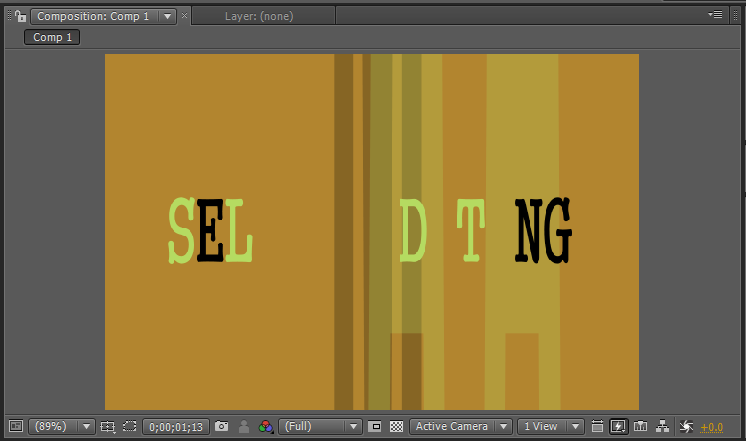This screenshot has height=441, width=746.
Task: Click the Show Snapshot person icon
Action: 244,426
